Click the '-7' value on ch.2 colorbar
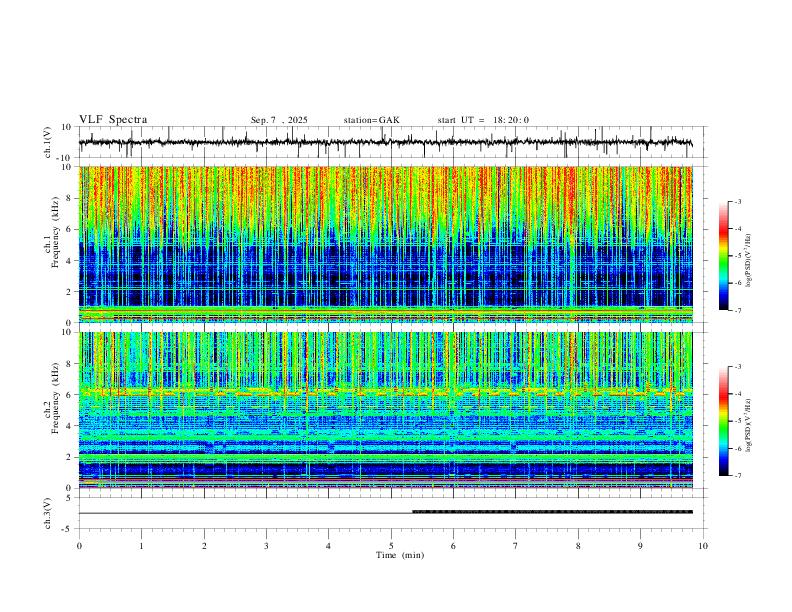Image resolution: width=792 pixels, height=612 pixels. [x=737, y=475]
